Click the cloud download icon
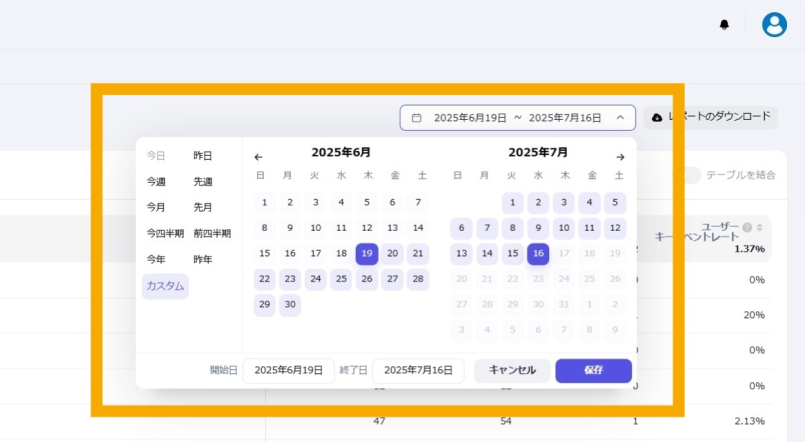Viewport: 805px width, 442px height. coord(657,117)
